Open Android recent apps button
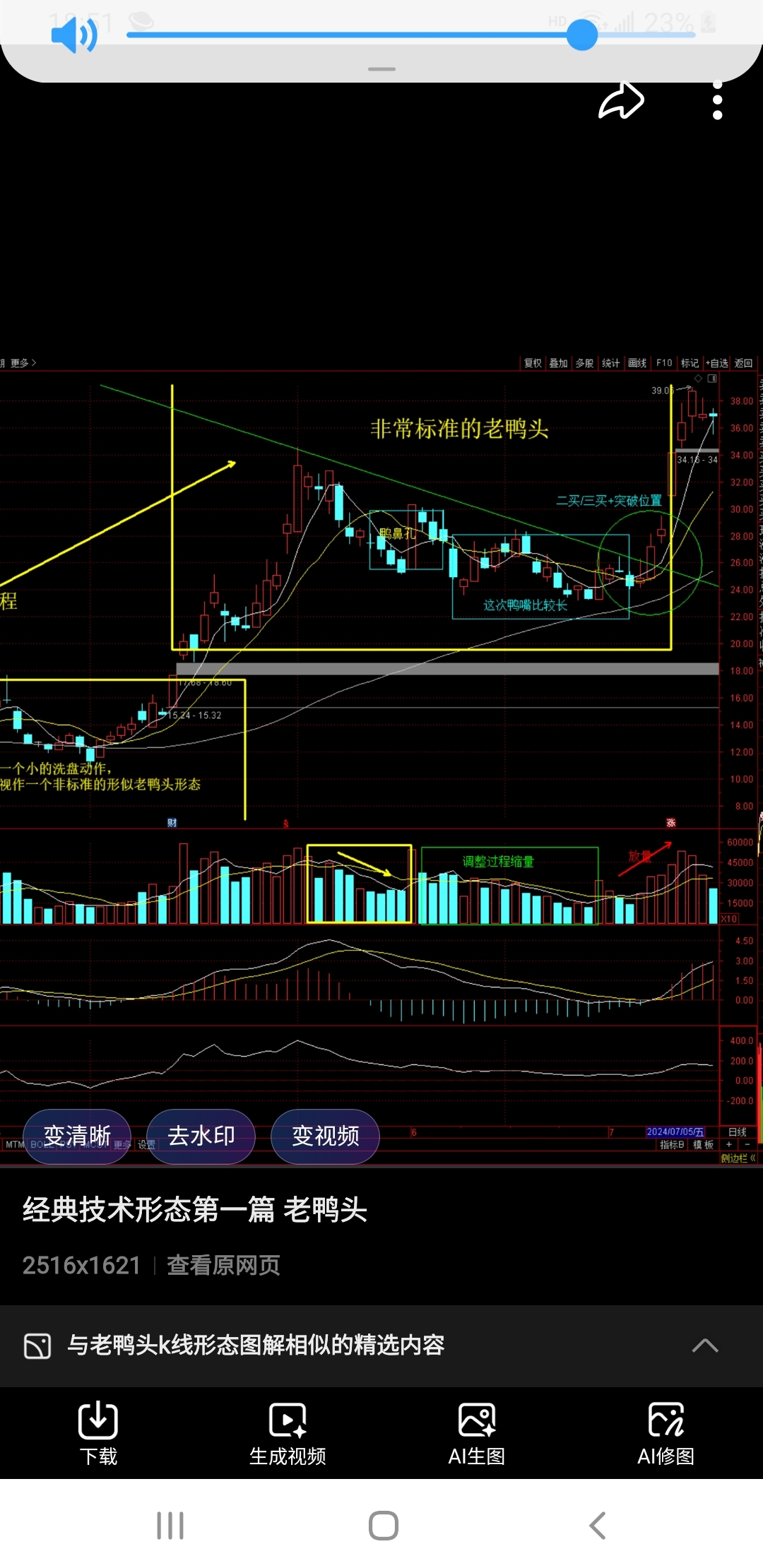This screenshot has width=763, height=1568. pyautogui.click(x=170, y=1526)
